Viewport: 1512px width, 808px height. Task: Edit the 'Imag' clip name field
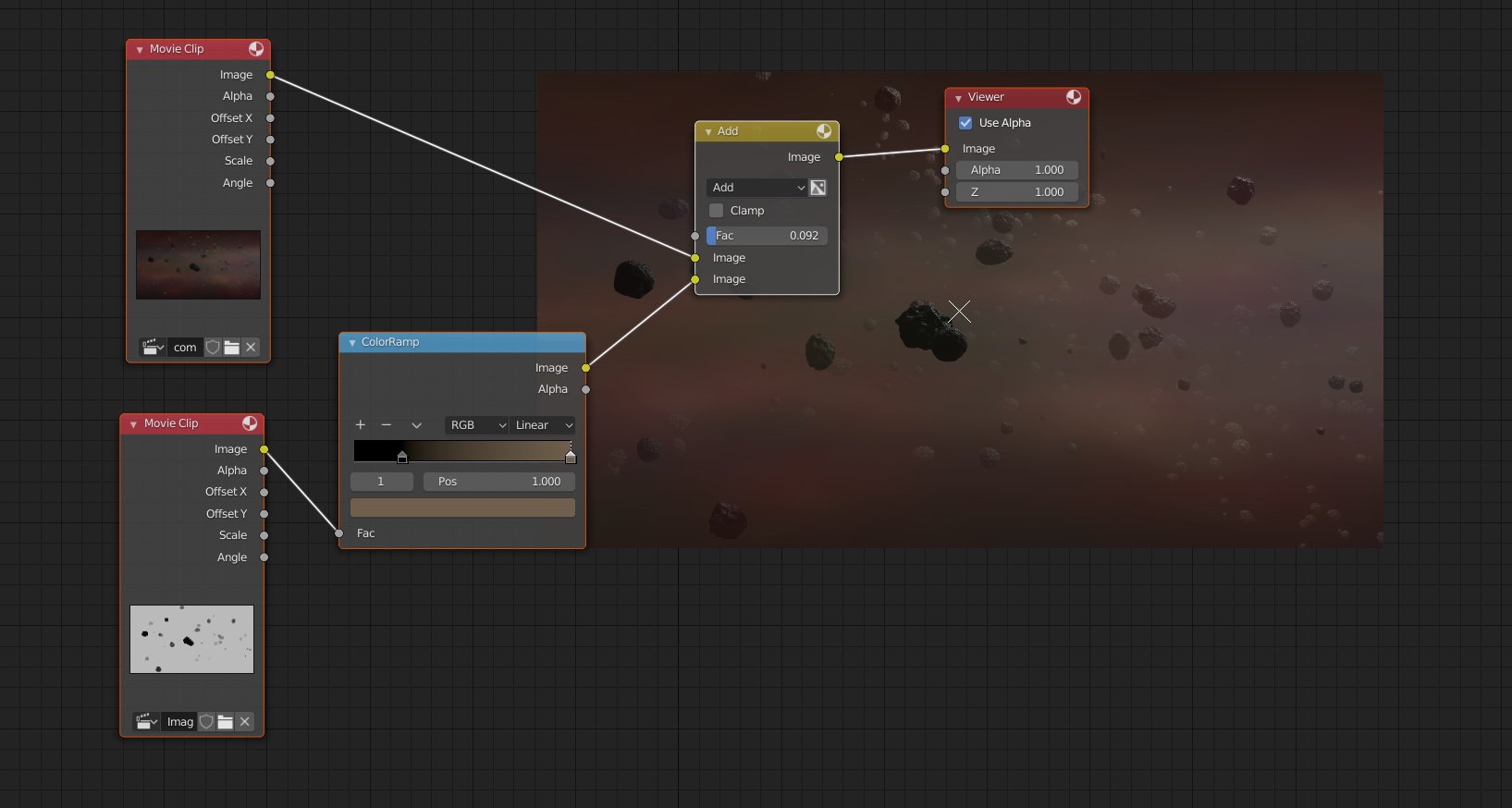click(179, 722)
